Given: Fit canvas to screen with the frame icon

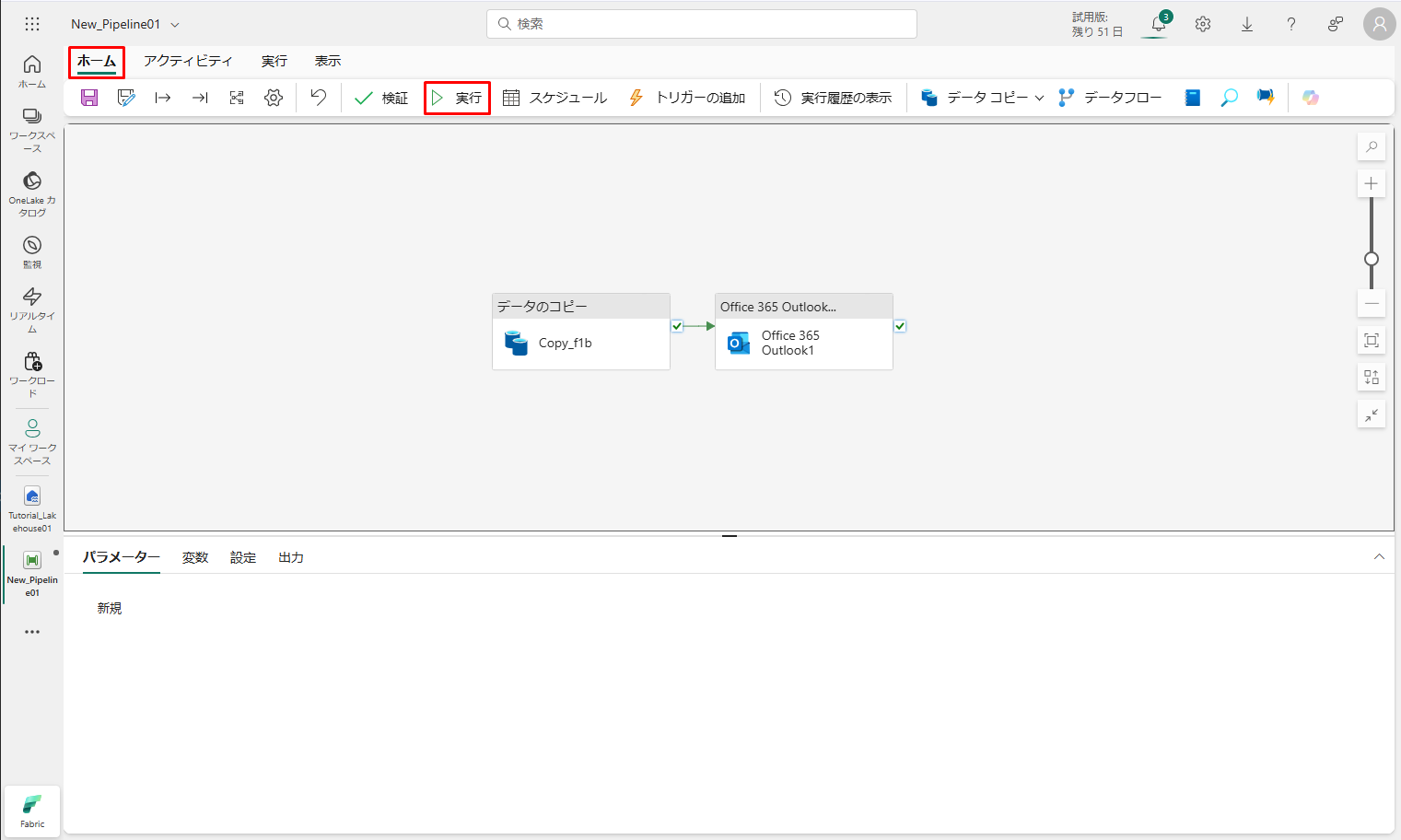Looking at the screenshot, I should point(1372,341).
